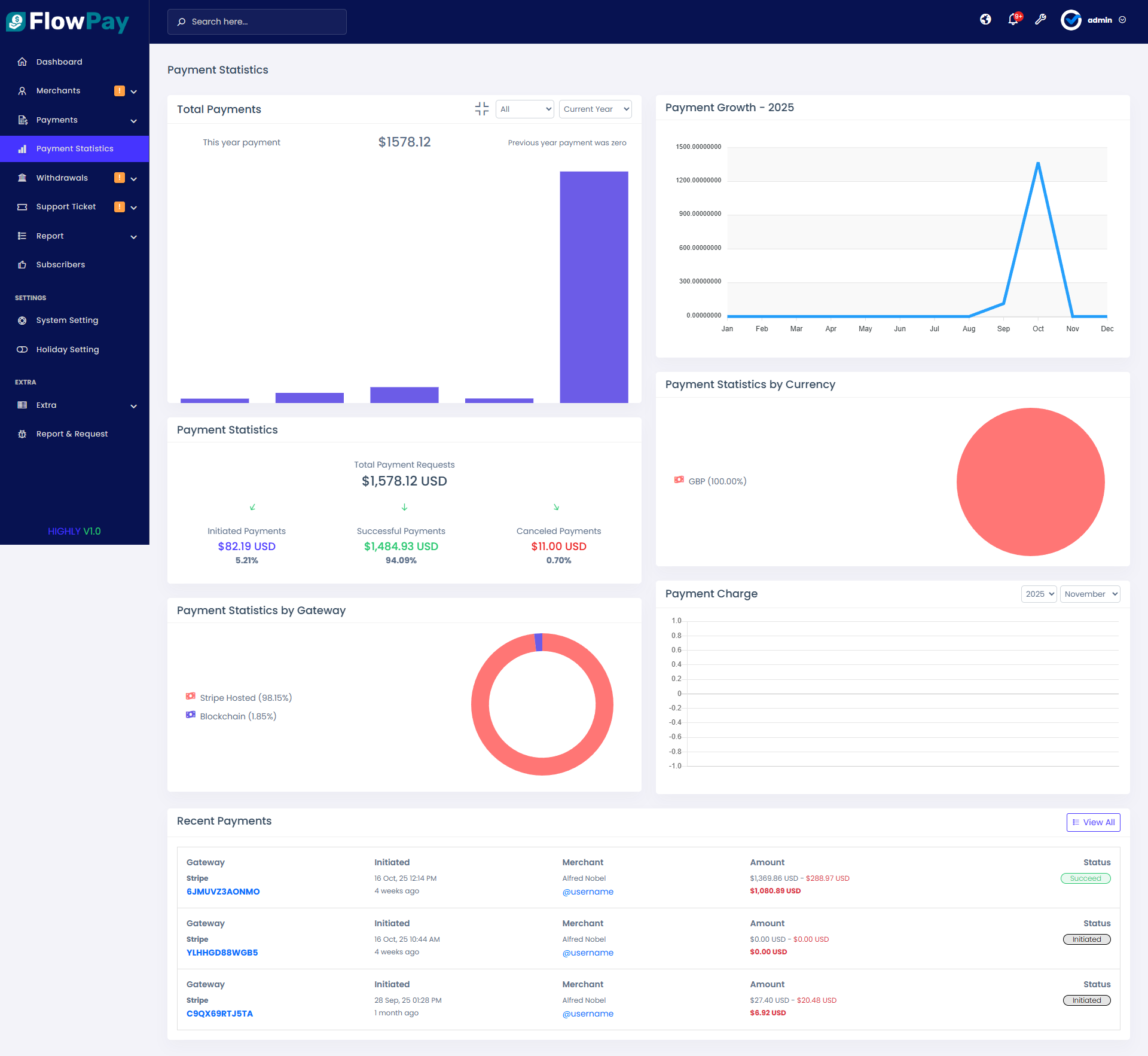
Task: Click the FlowPay logo
Action: click(68, 22)
